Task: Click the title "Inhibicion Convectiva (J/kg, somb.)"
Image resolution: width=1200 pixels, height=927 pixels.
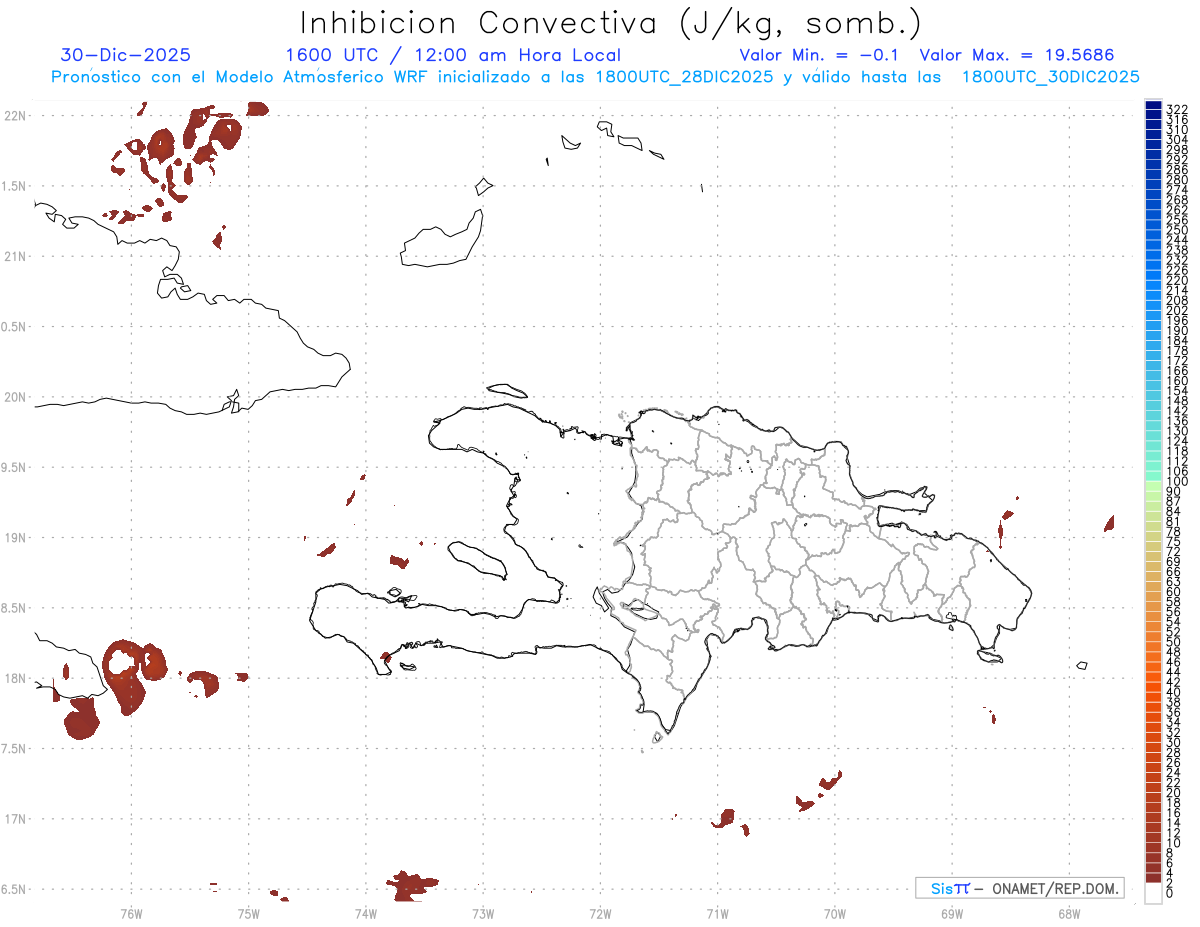Action: tap(611, 24)
